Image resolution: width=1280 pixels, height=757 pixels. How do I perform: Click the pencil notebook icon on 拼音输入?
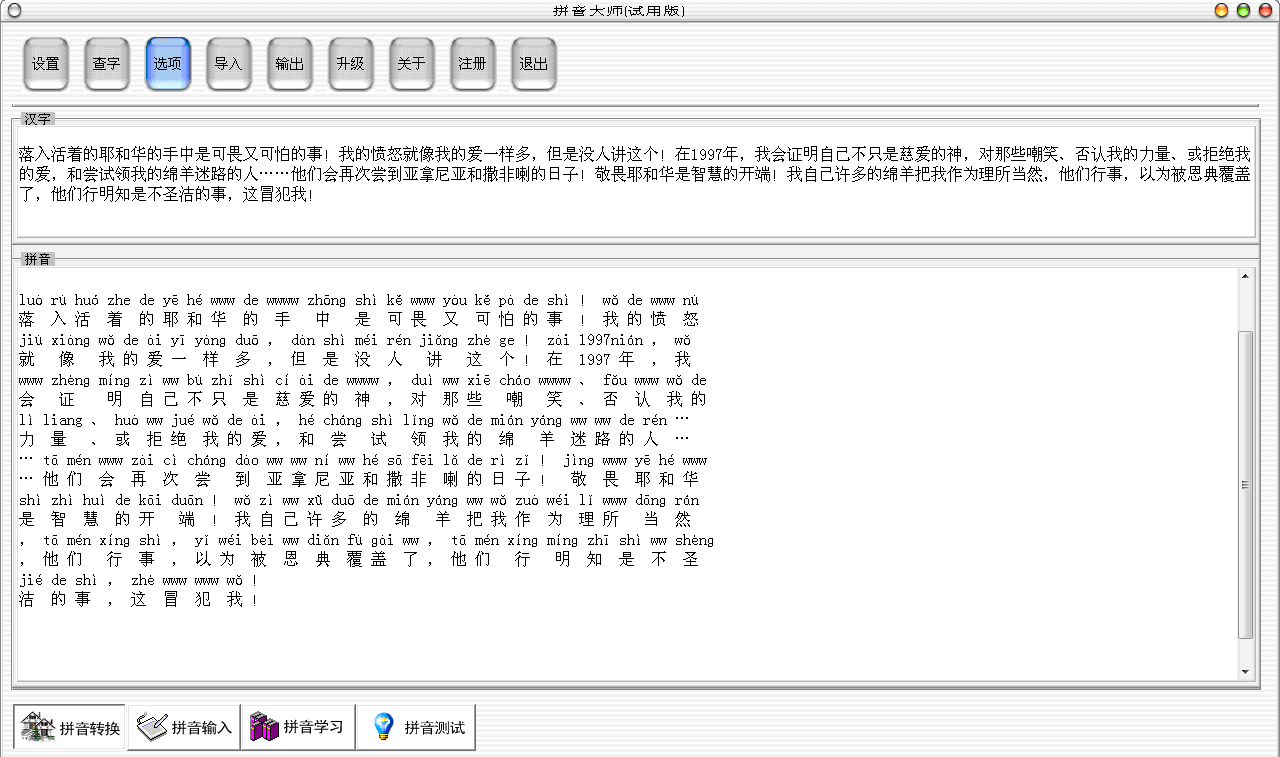point(151,727)
